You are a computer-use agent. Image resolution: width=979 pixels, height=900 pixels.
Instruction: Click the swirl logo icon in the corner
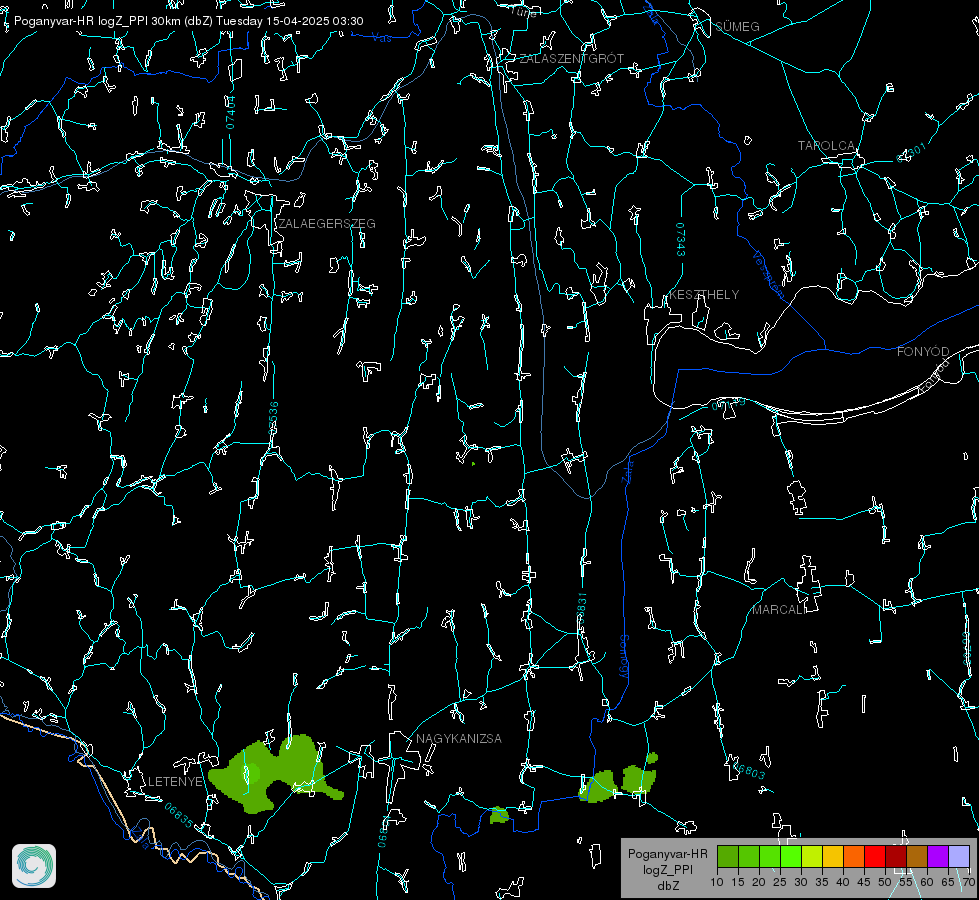34,866
